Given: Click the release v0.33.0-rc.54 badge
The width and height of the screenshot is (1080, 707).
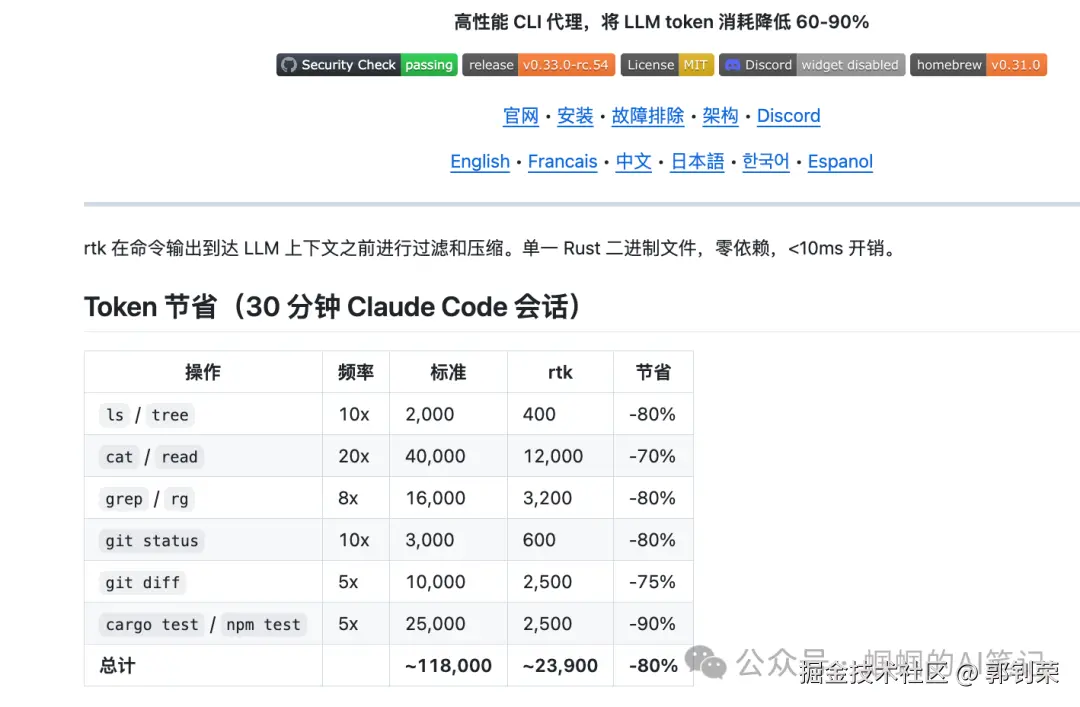Looking at the screenshot, I should coord(538,65).
